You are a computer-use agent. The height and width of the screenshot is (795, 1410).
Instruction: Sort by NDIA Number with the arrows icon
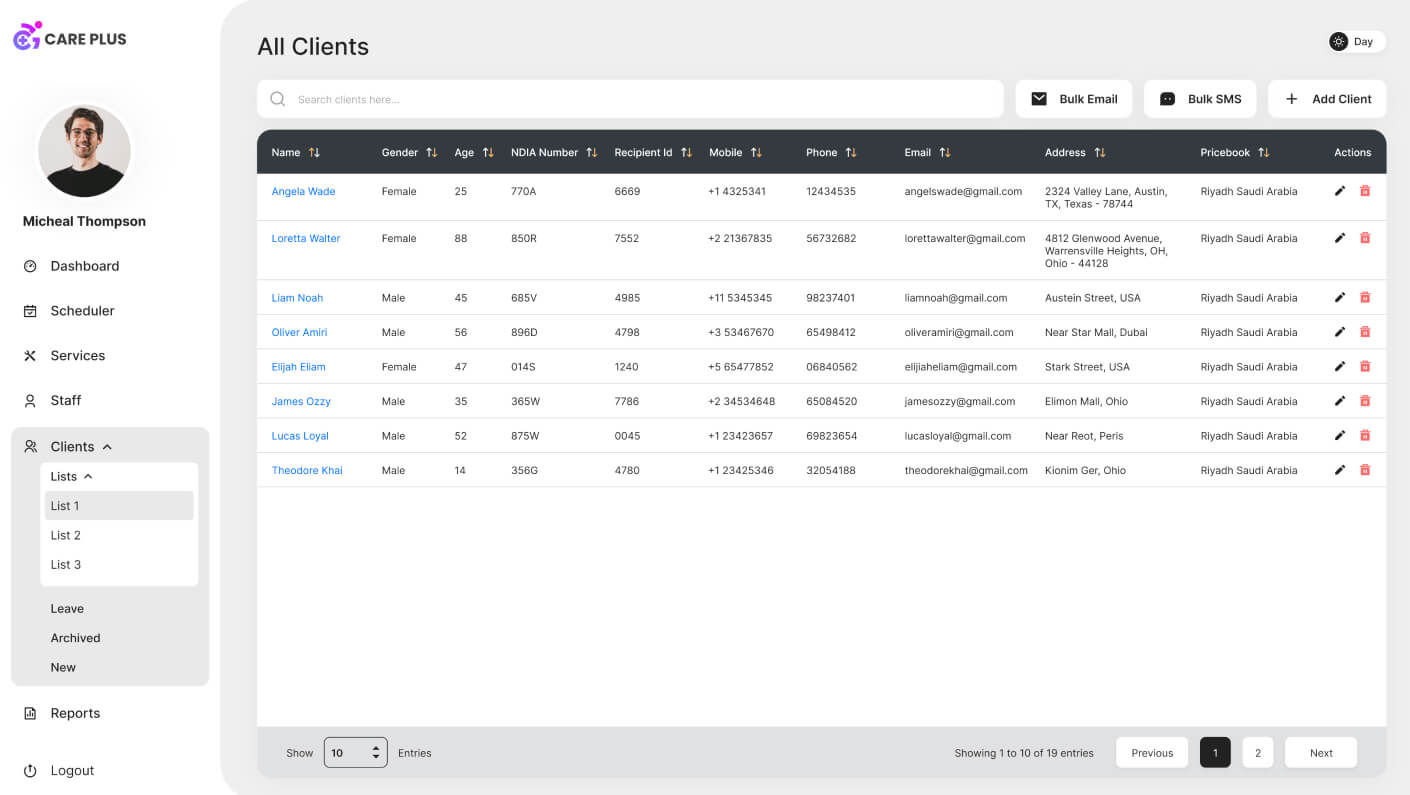(x=591, y=152)
